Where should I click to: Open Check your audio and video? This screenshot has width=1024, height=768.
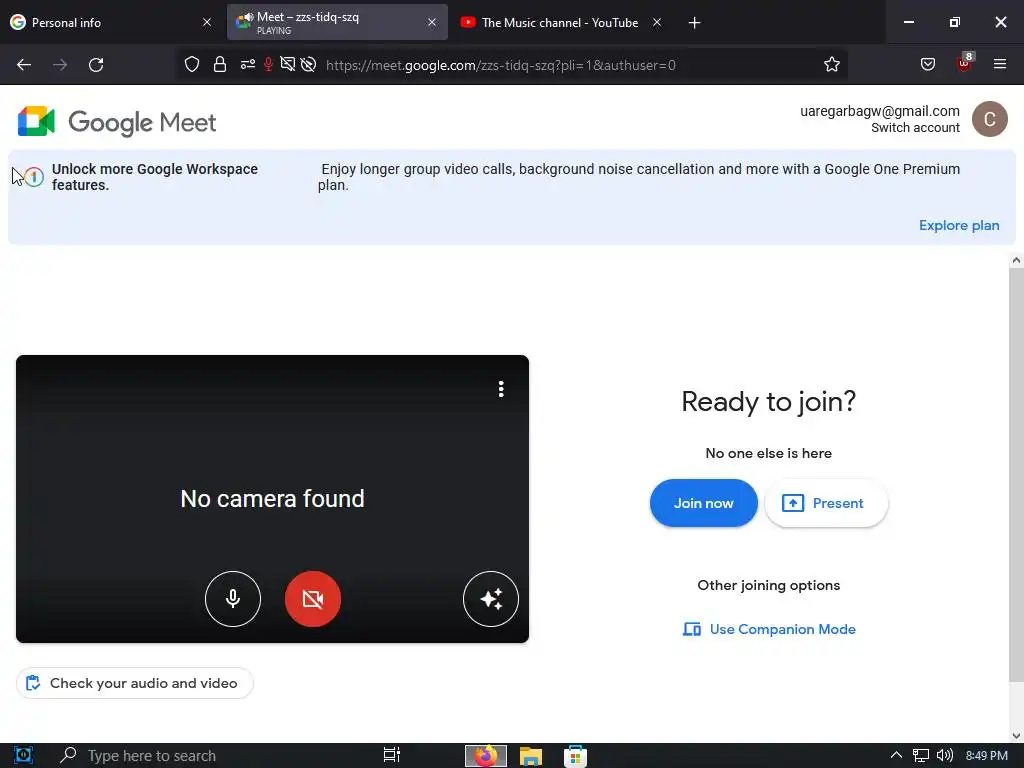click(x=135, y=683)
